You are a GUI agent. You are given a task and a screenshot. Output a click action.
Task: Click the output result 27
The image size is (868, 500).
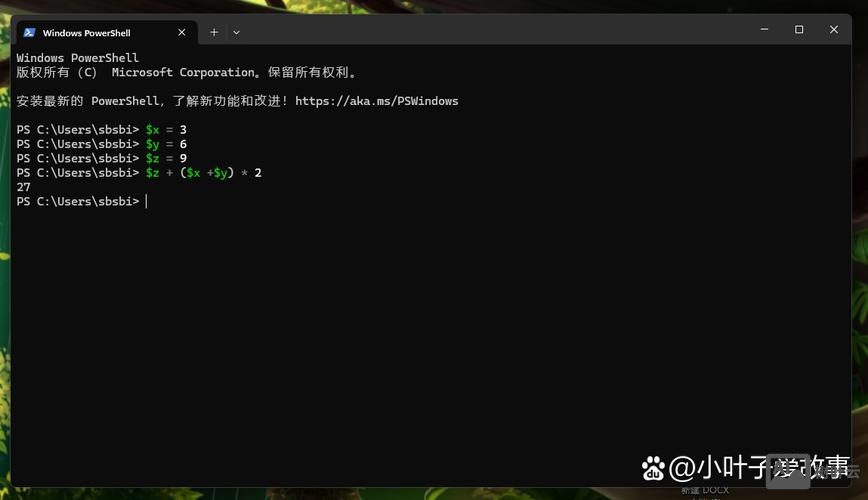[x=24, y=187]
